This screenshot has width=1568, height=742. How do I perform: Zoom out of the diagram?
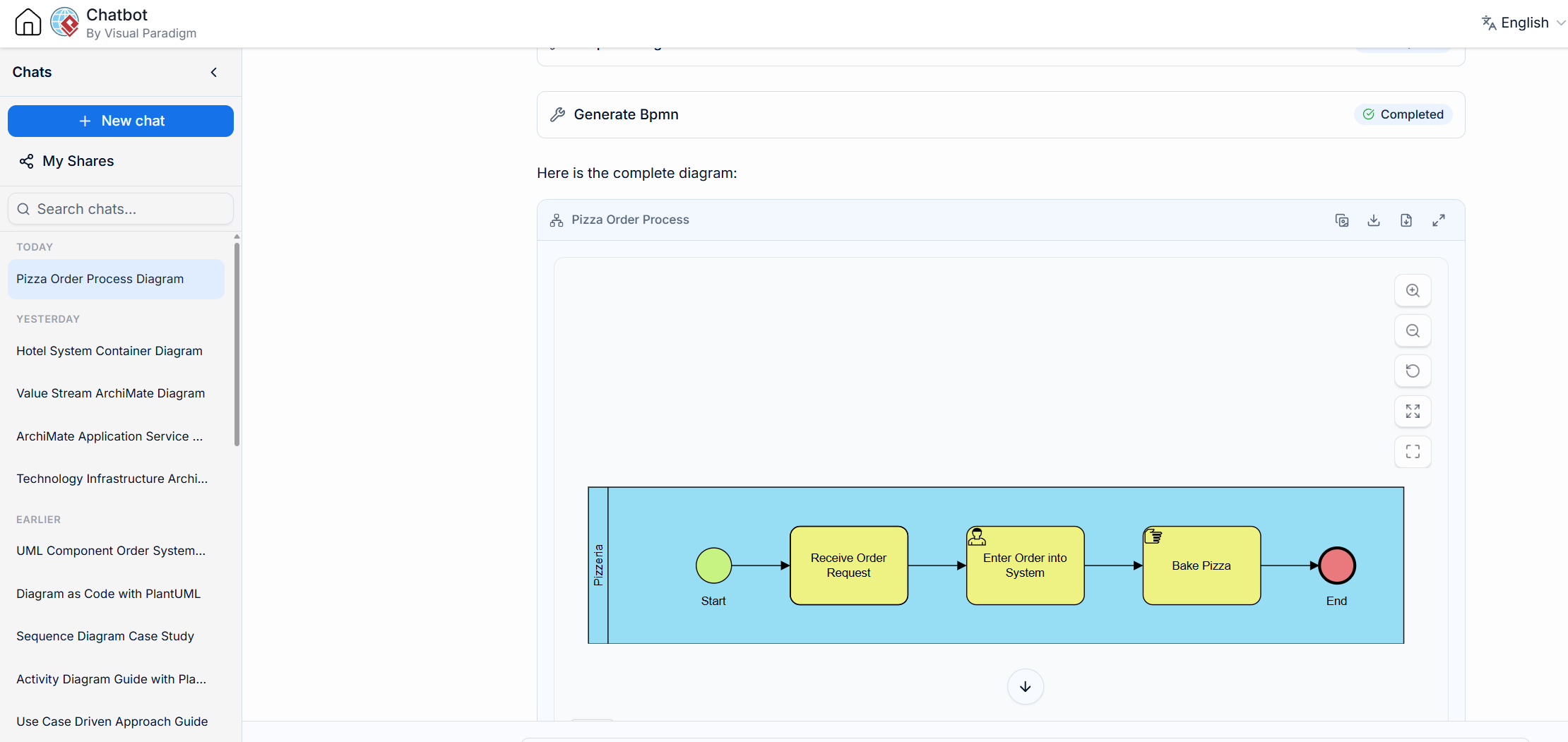[1413, 330]
